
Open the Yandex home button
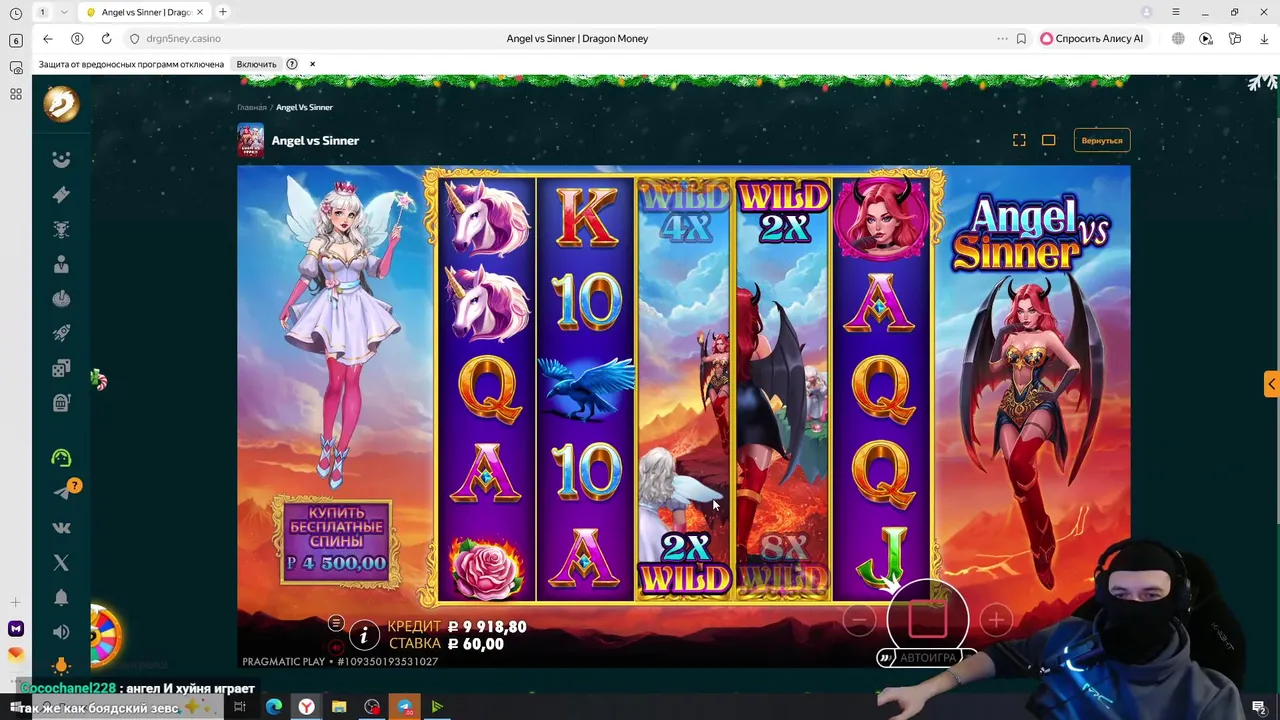tap(77, 38)
